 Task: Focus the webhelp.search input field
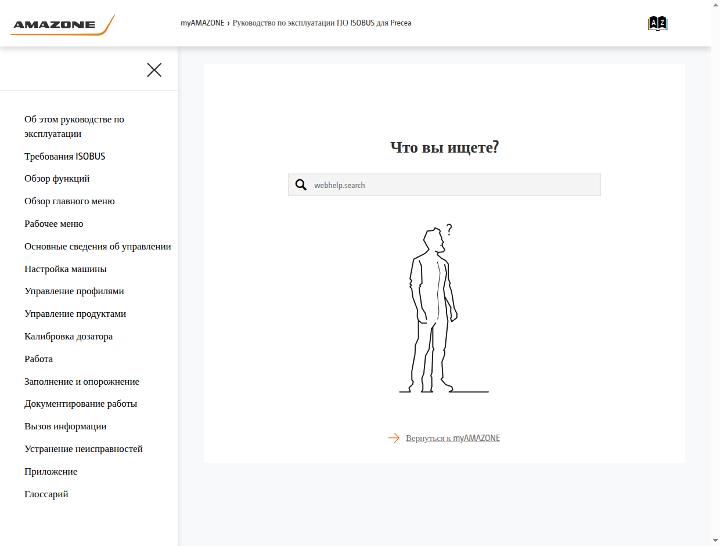click(444, 185)
